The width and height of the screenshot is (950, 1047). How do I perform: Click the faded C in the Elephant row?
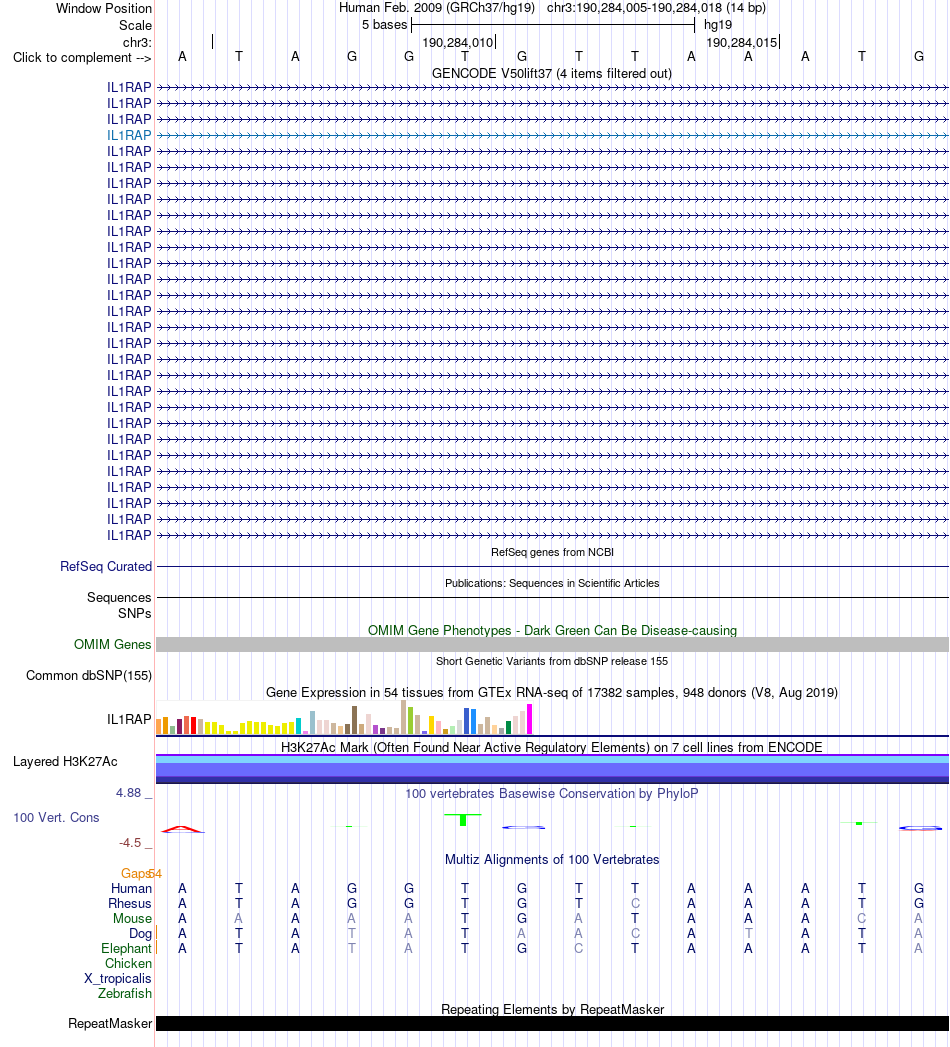tap(578, 948)
